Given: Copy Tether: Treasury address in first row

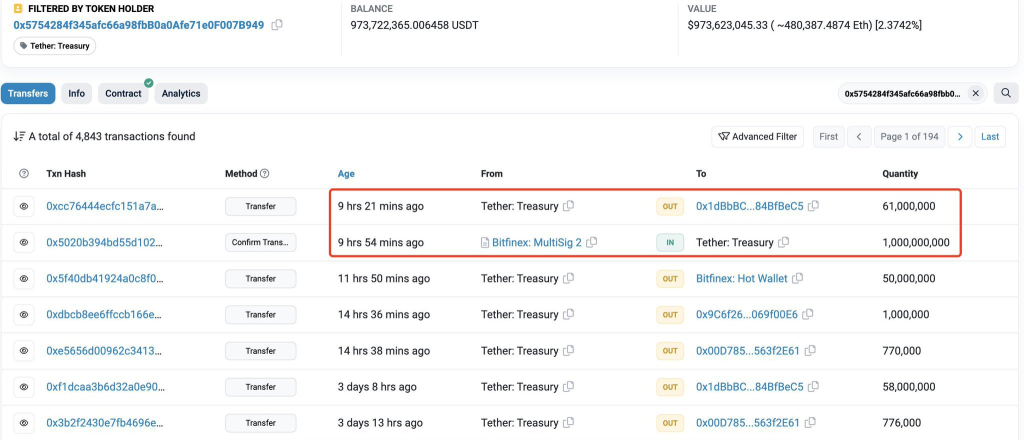Looking at the screenshot, I should point(569,207).
